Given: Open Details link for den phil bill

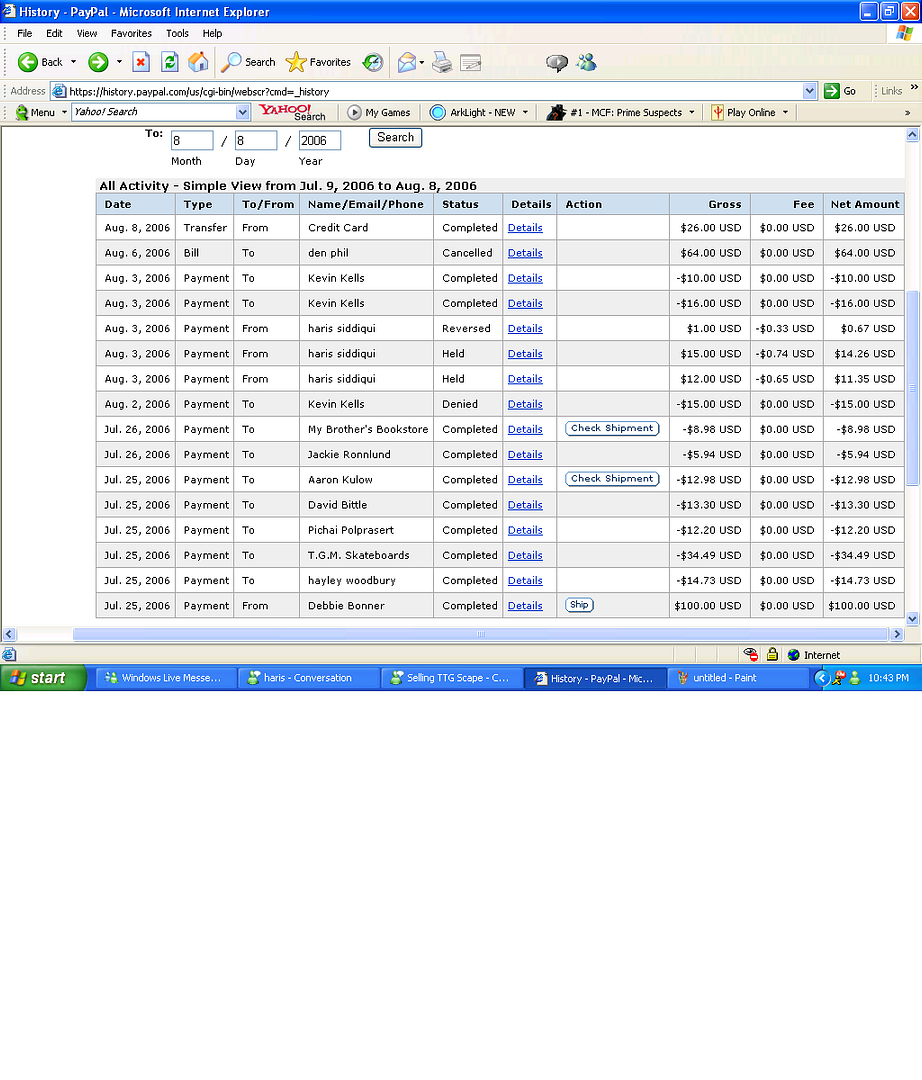Looking at the screenshot, I should (525, 253).
